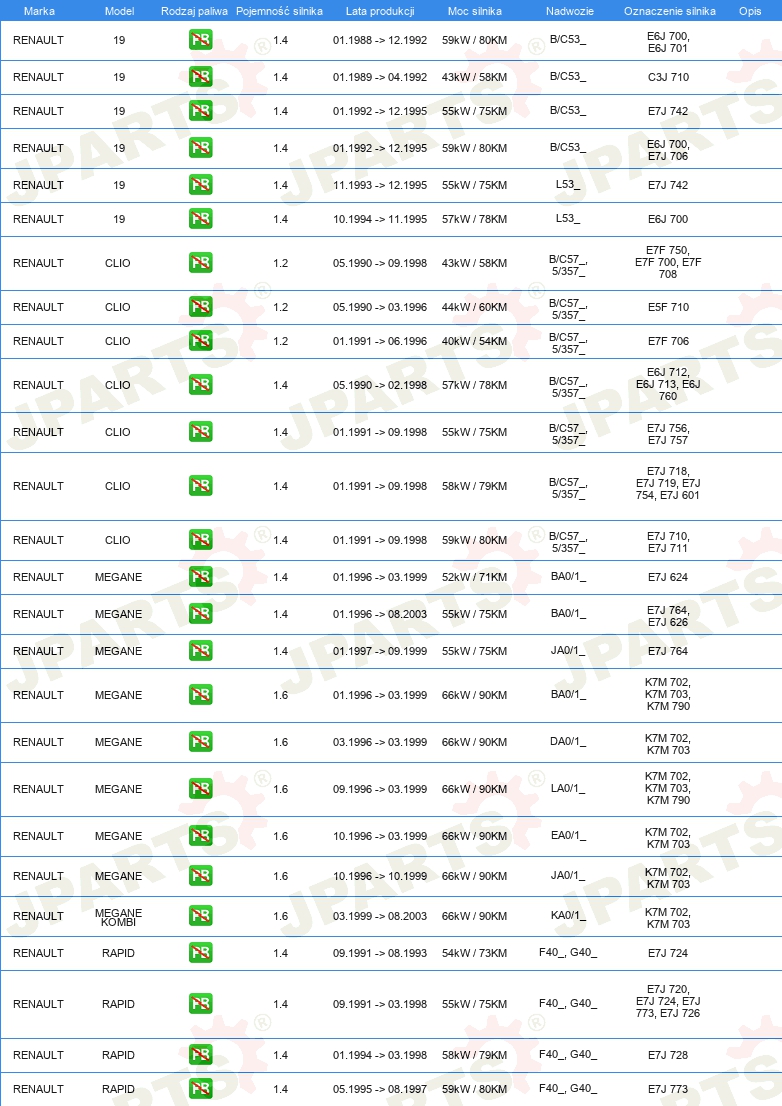Image resolution: width=782 pixels, height=1106 pixels.
Task: Select the fuel icon for Megane 01.1997 -> 09.1999
Action: (x=201, y=651)
